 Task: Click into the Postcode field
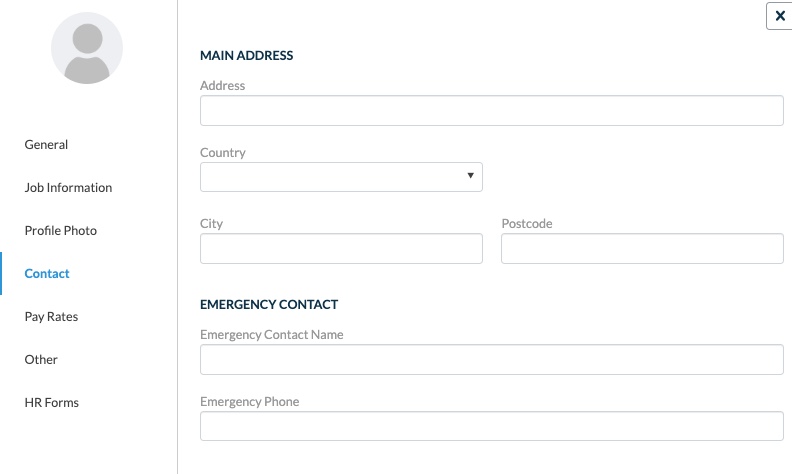(642, 248)
